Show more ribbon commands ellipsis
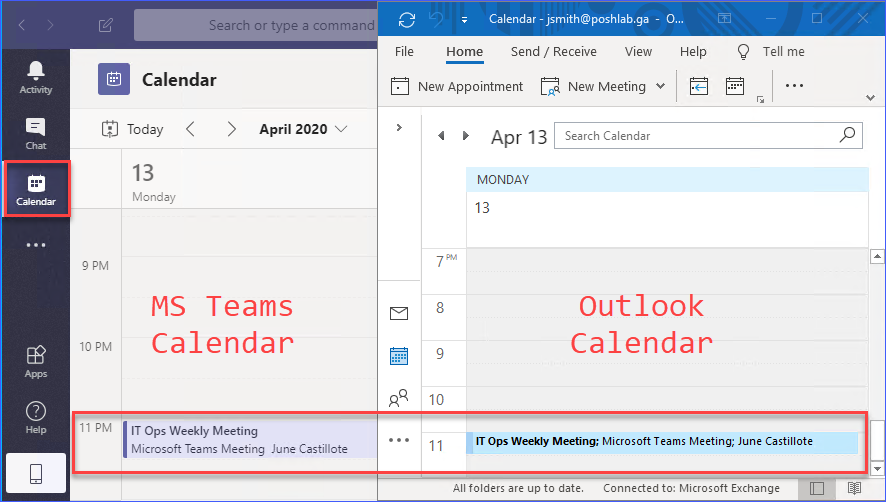Screen dimensions: 886x502 click(x=794, y=86)
